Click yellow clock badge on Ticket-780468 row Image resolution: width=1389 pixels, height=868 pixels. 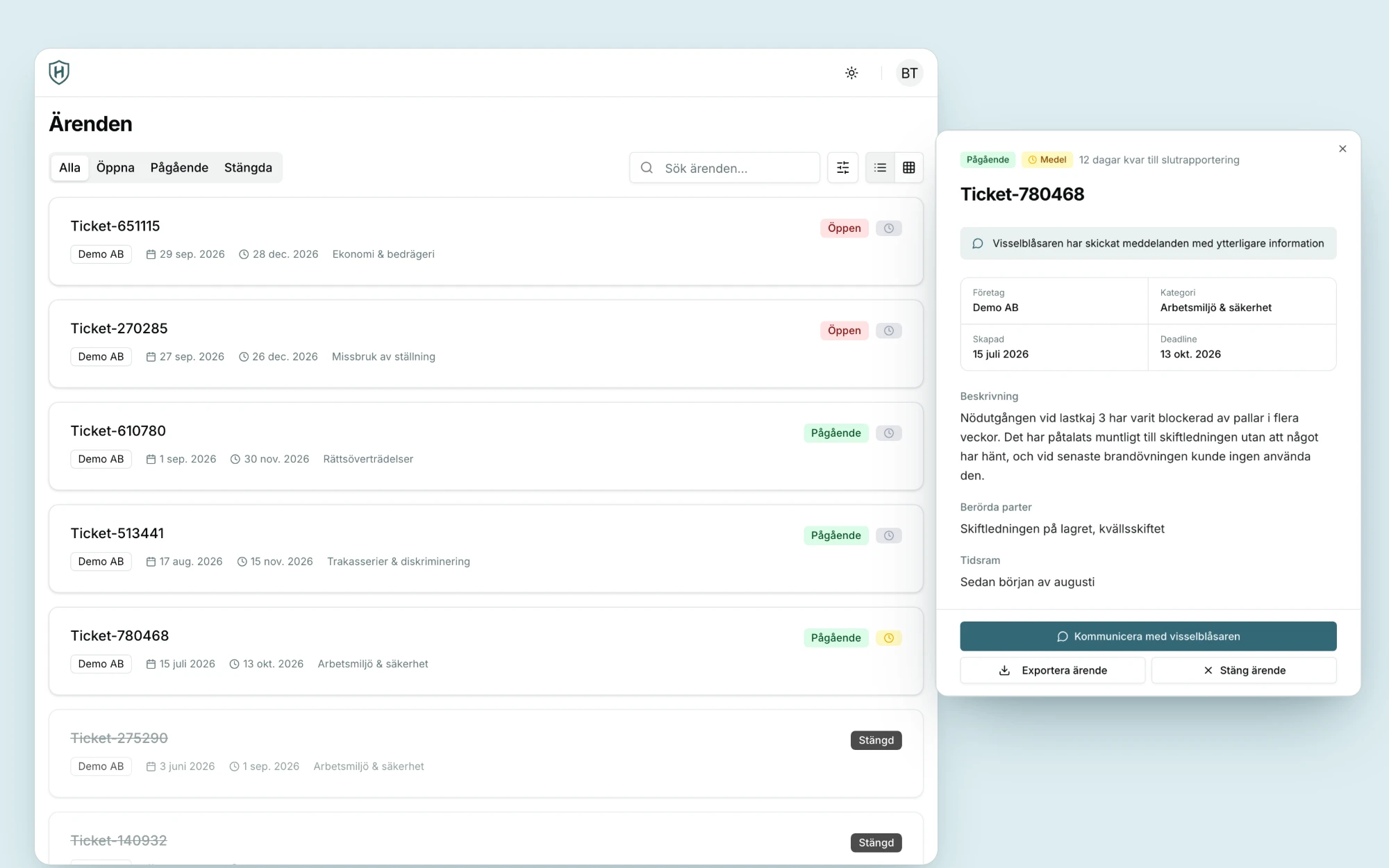coord(888,637)
